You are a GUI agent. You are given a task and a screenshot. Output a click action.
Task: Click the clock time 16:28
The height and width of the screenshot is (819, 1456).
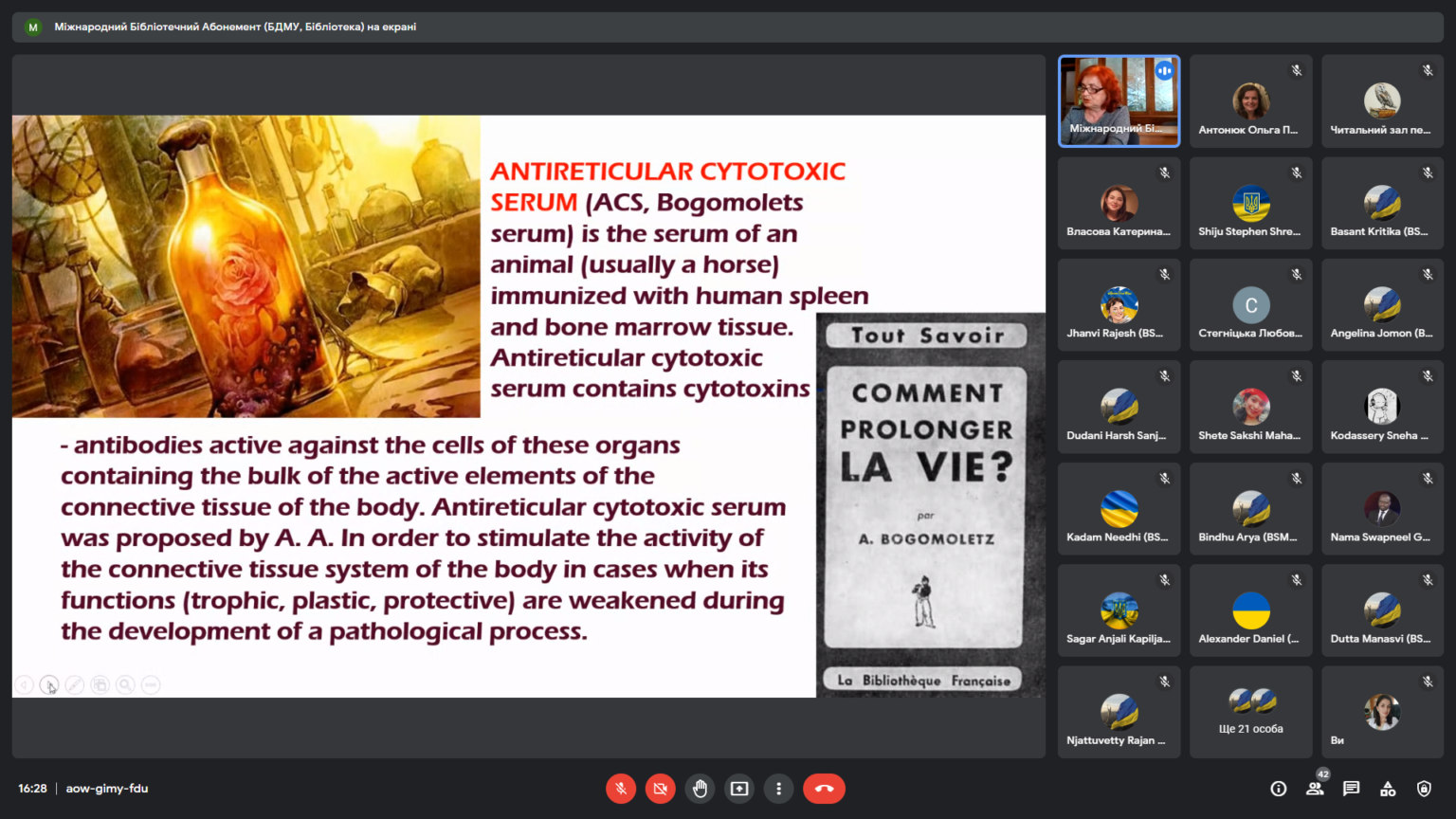pos(32,789)
